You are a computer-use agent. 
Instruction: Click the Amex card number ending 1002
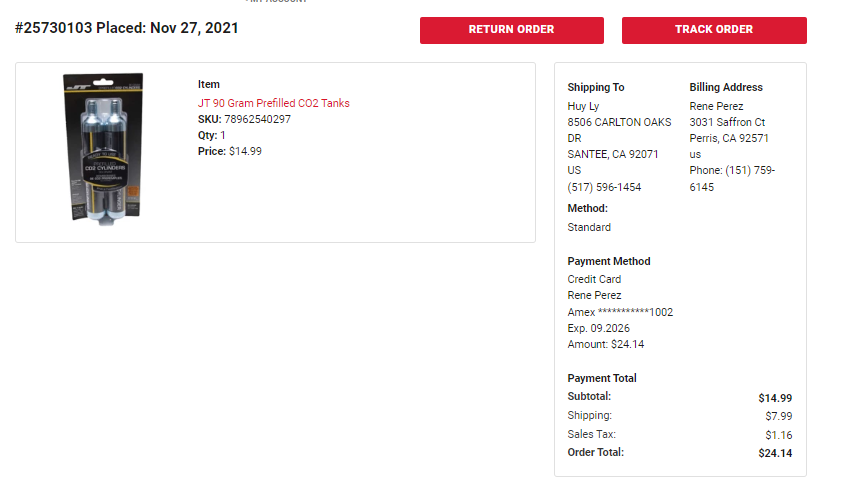pyautogui.click(x=620, y=312)
